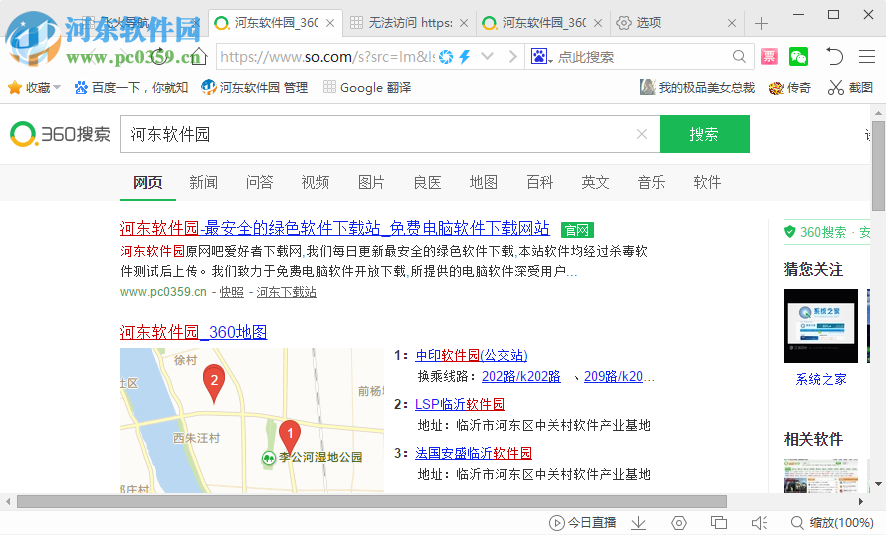Select the 音乐 search tab

(x=652, y=182)
